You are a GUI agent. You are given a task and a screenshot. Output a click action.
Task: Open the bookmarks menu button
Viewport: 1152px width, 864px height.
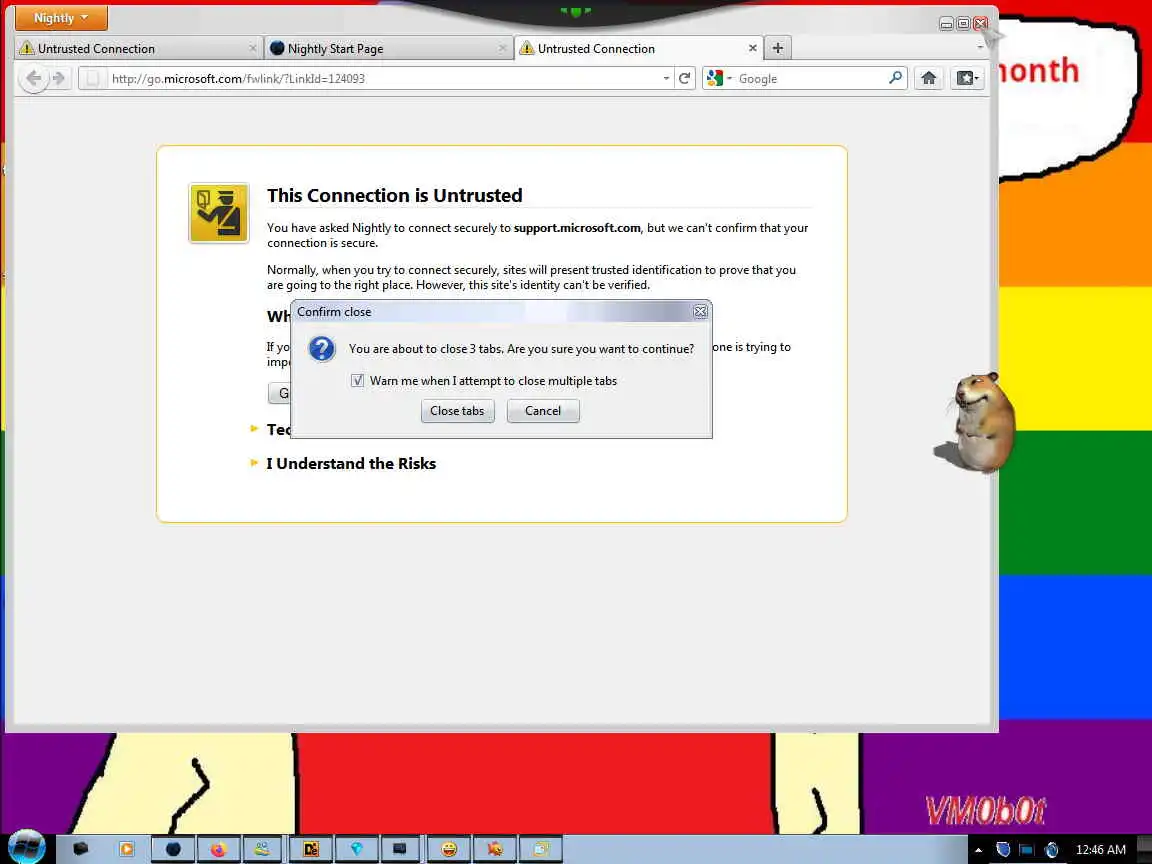point(967,78)
